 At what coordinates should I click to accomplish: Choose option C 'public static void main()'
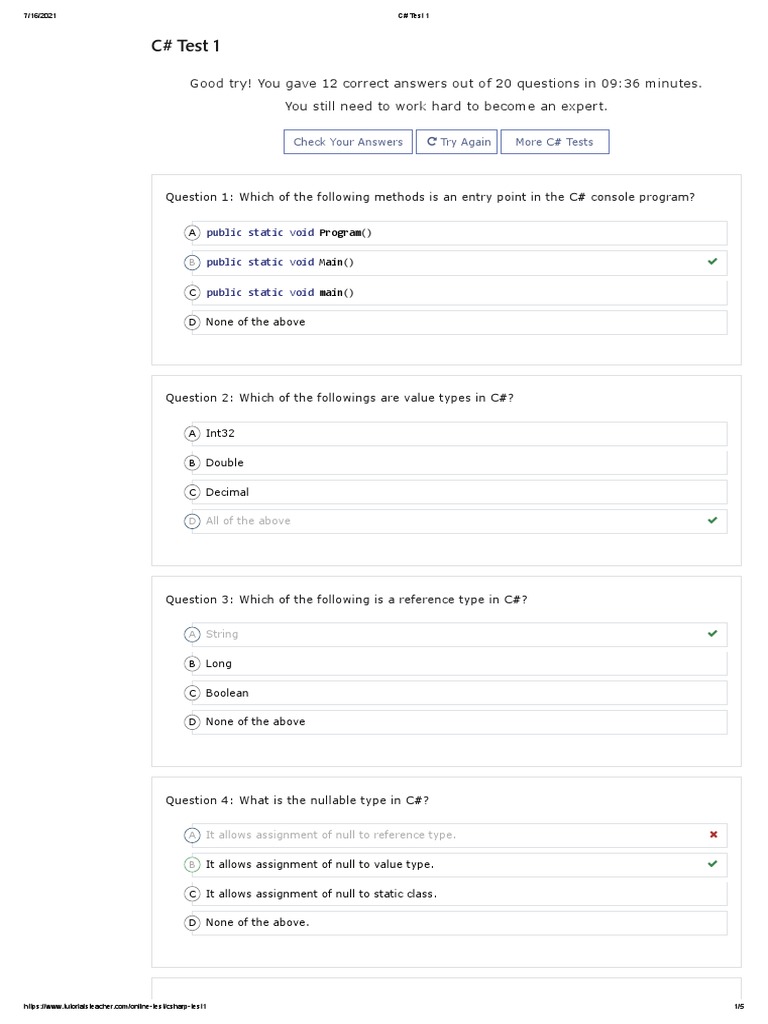[x=280, y=293]
